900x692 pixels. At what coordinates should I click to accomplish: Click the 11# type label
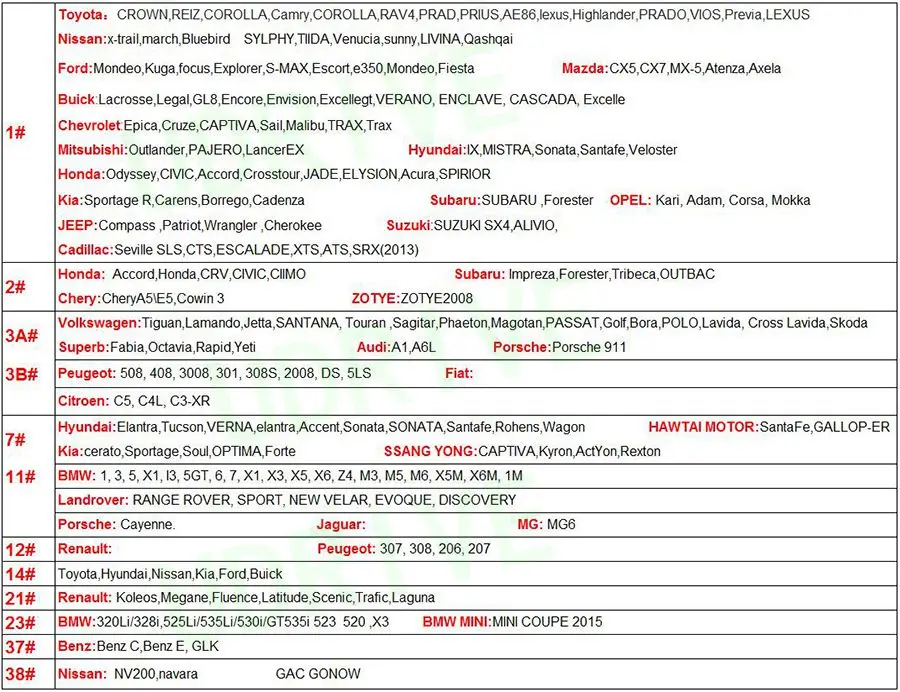point(21,477)
